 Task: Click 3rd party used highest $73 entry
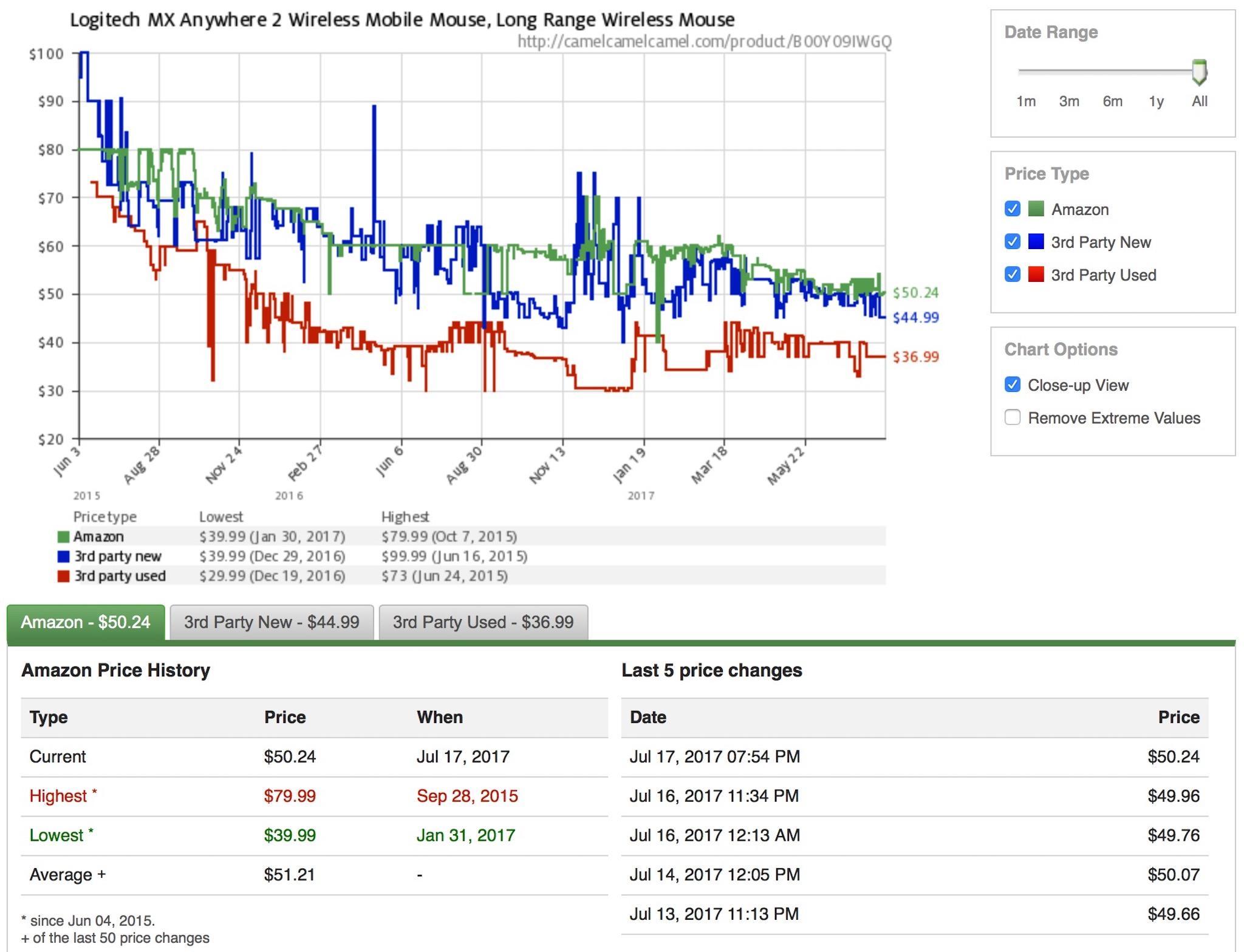(445, 576)
